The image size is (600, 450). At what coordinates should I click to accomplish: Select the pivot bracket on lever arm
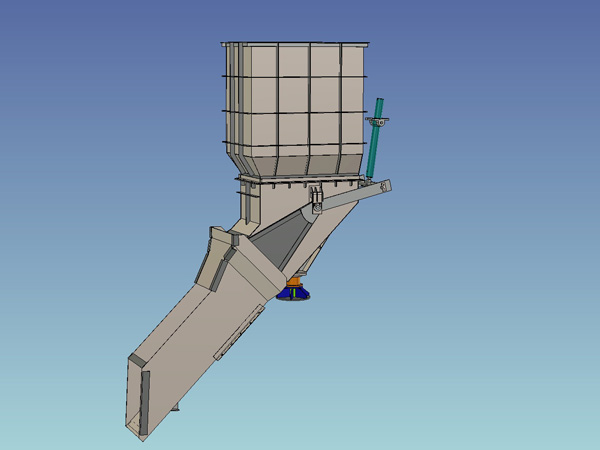[x=316, y=200]
